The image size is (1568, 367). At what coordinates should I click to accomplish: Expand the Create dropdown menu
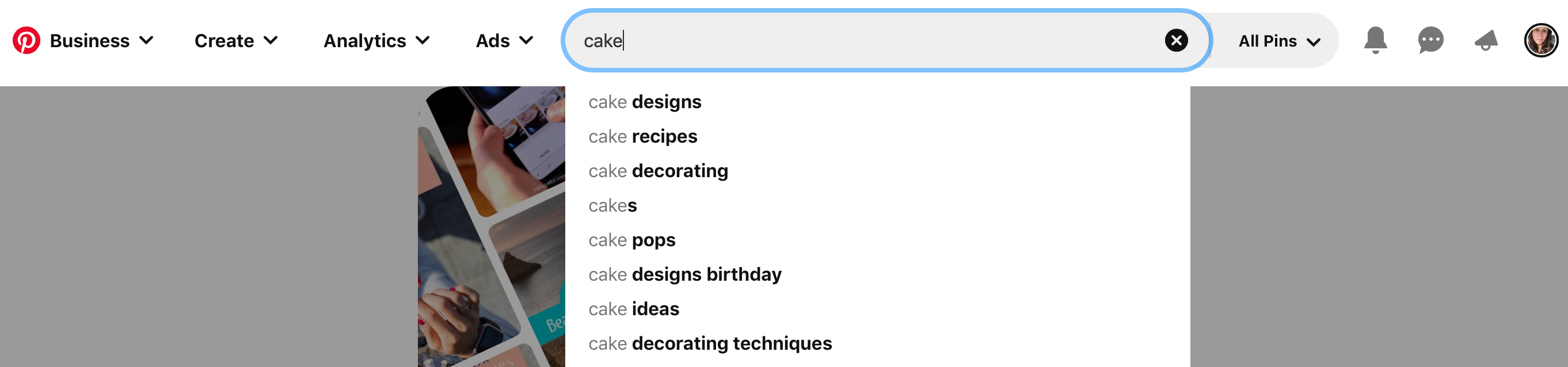[x=236, y=41]
